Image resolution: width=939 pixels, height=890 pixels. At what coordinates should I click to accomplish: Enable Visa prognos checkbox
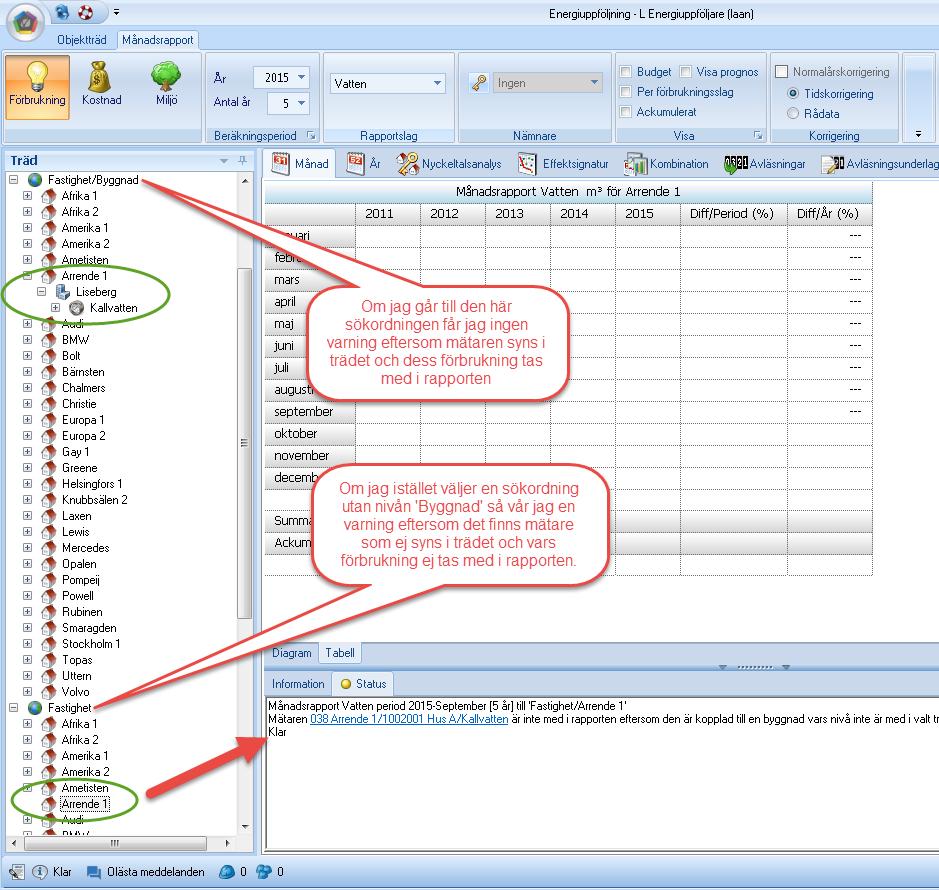coord(686,72)
